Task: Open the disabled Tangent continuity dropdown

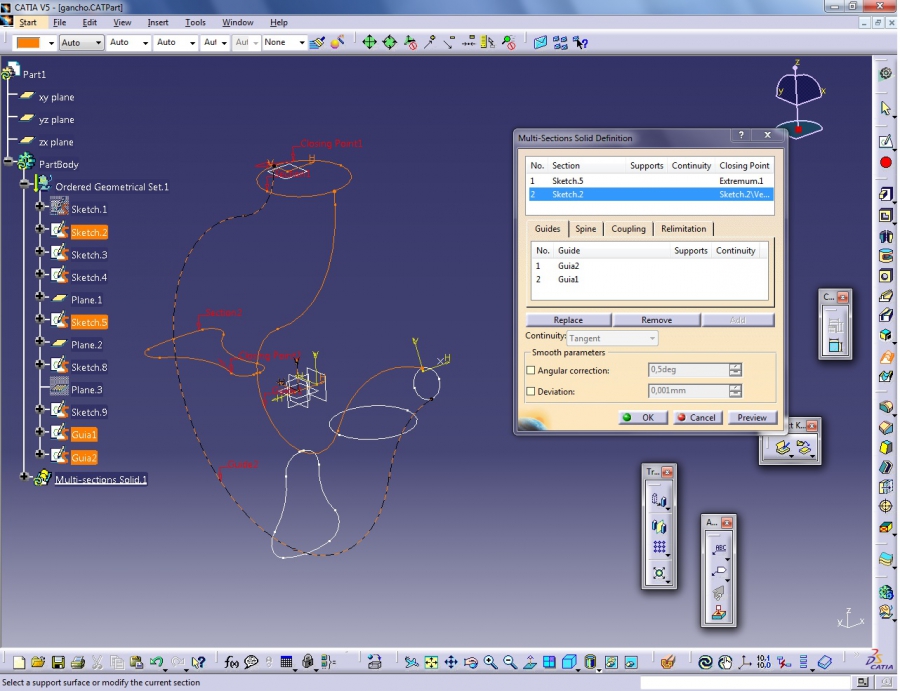Action: tap(612, 339)
